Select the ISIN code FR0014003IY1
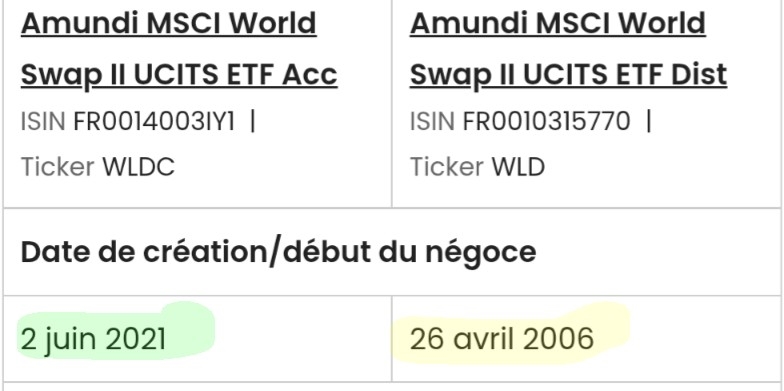784x391 pixels. tap(154, 122)
